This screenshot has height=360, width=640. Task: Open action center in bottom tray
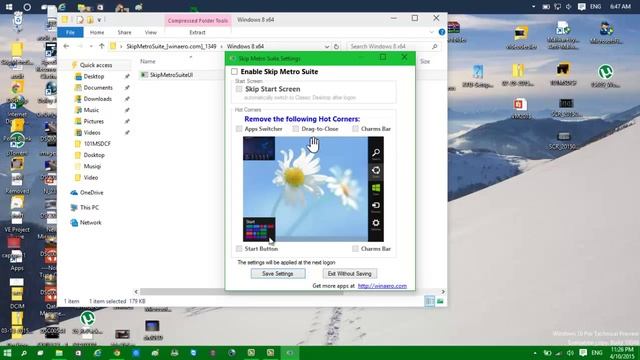point(583,353)
